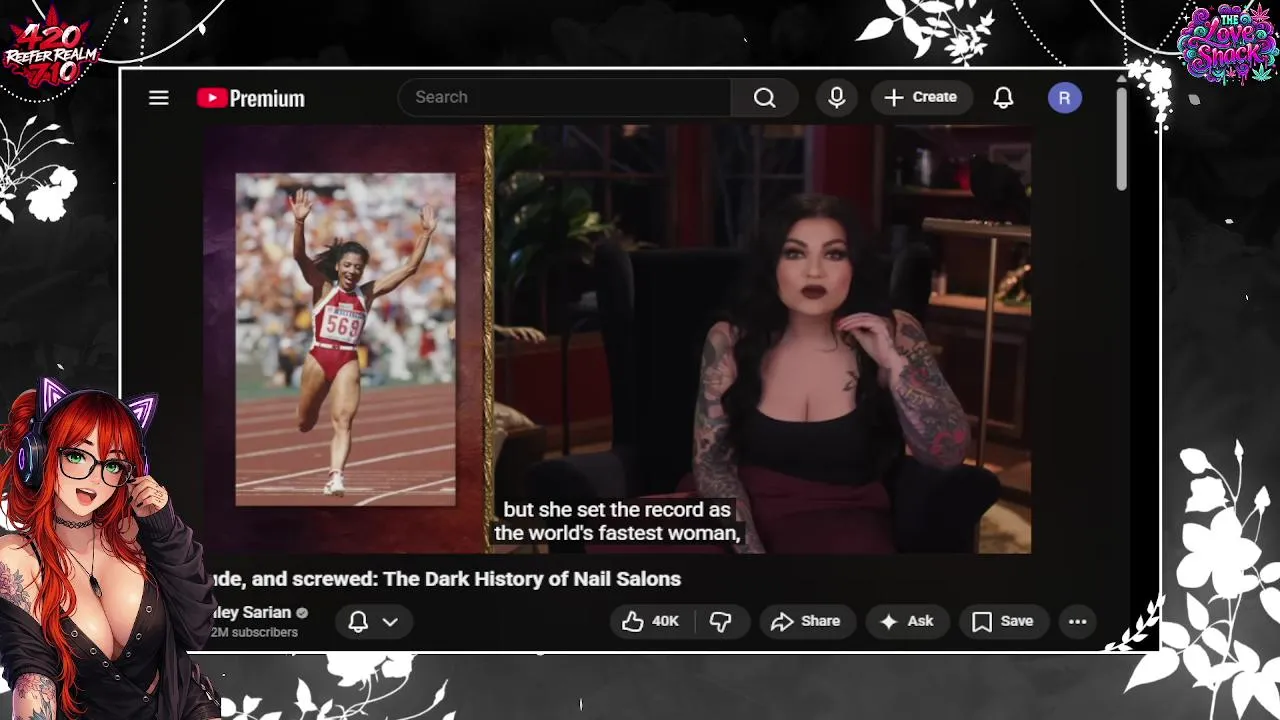Share the video via Share button
1280x720 pixels.
coord(806,621)
